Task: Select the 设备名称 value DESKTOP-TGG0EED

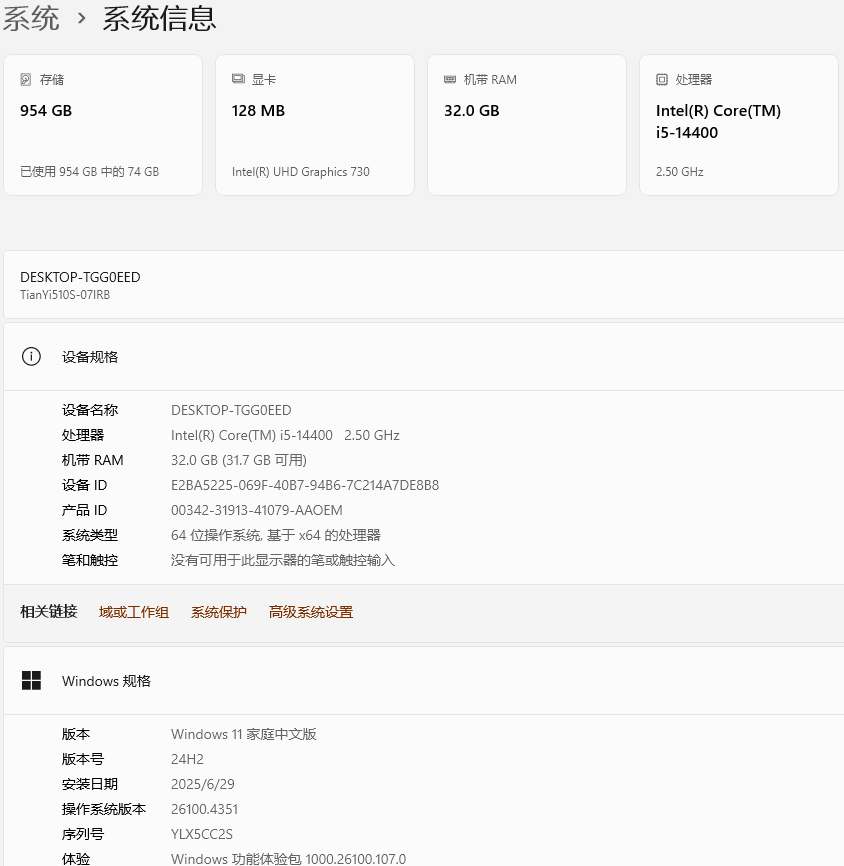Action: click(231, 410)
